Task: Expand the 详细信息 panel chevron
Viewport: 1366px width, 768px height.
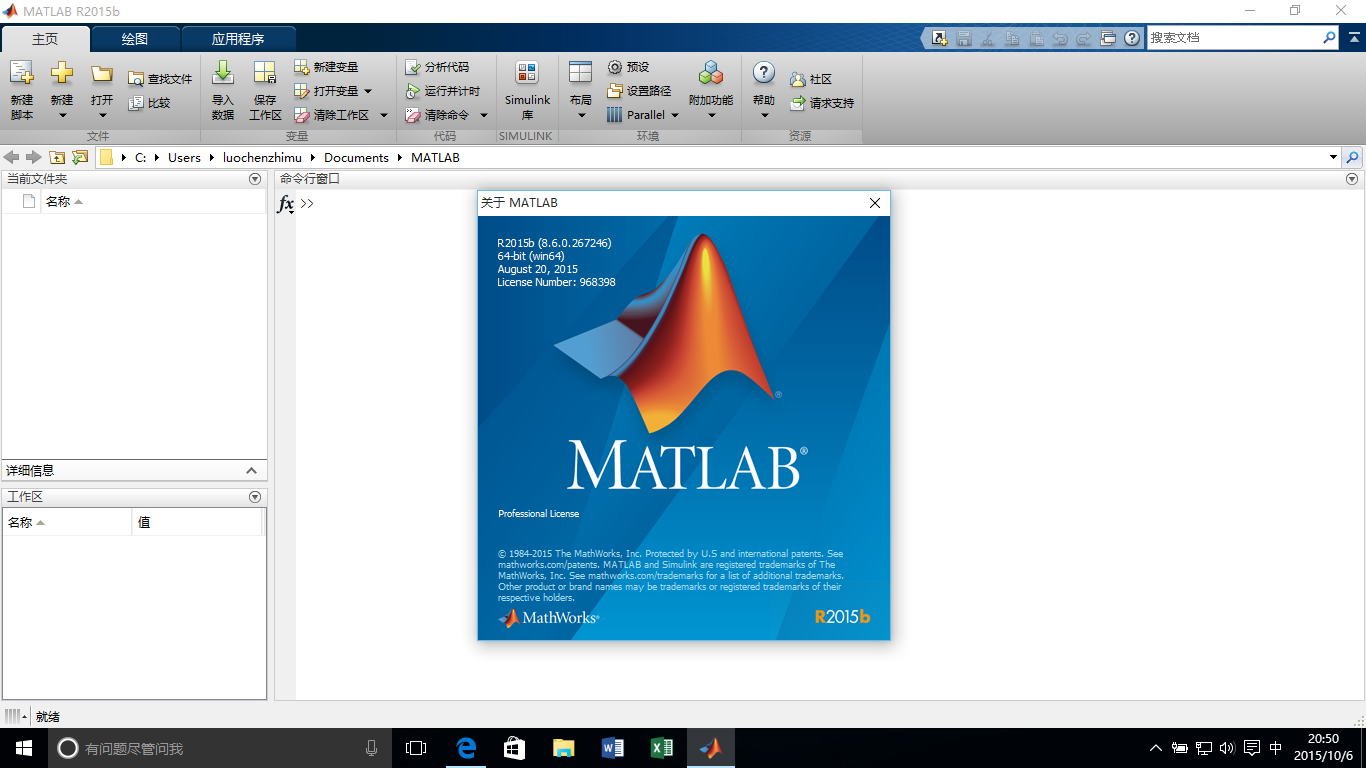Action: coord(252,471)
